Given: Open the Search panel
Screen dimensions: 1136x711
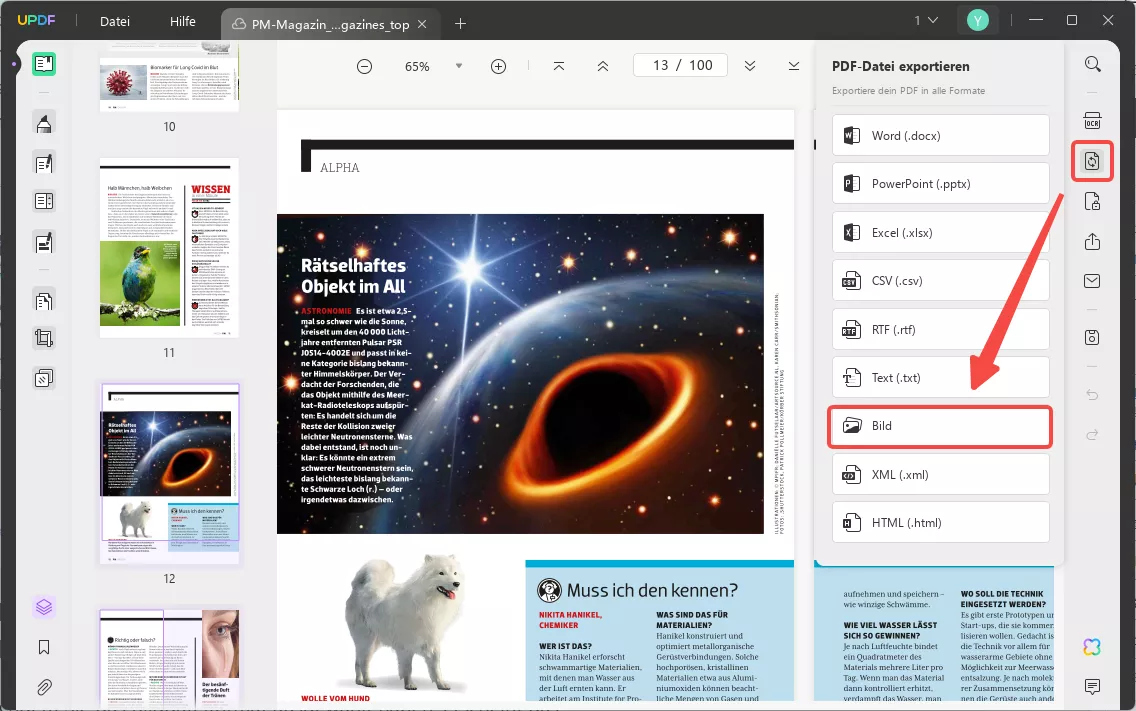Looking at the screenshot, I should click(x=1092, y=64).
